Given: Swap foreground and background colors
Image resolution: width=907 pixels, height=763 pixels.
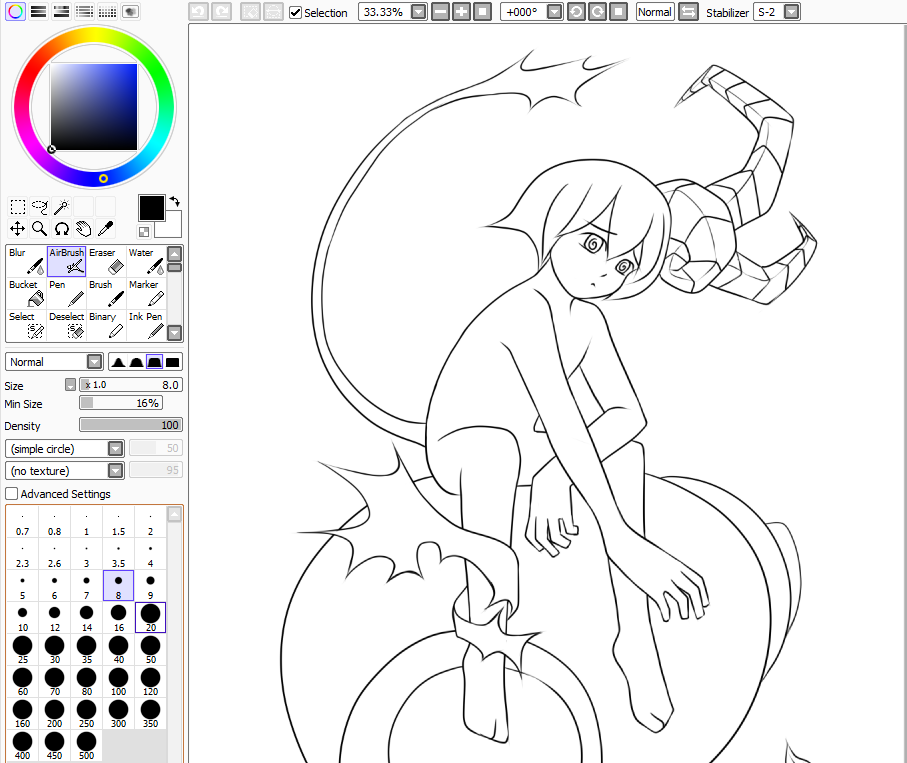Looking at the screenshot, I should click(174, 201).
